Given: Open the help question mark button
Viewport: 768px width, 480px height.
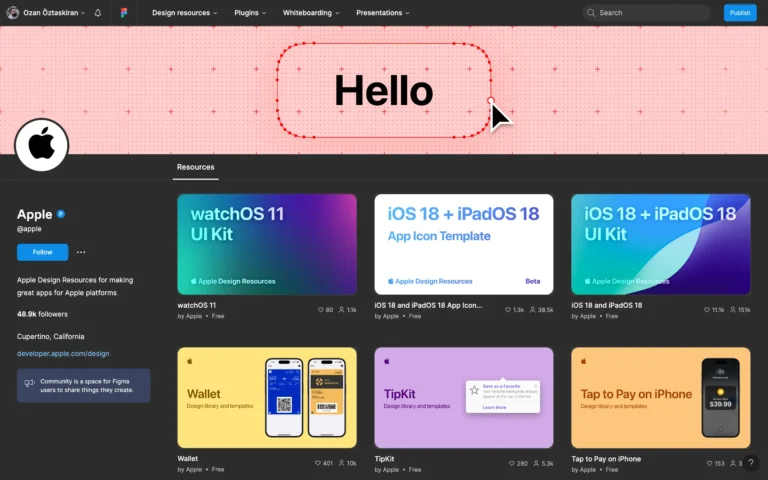Looking at the screenshot, I should (751, 463).
